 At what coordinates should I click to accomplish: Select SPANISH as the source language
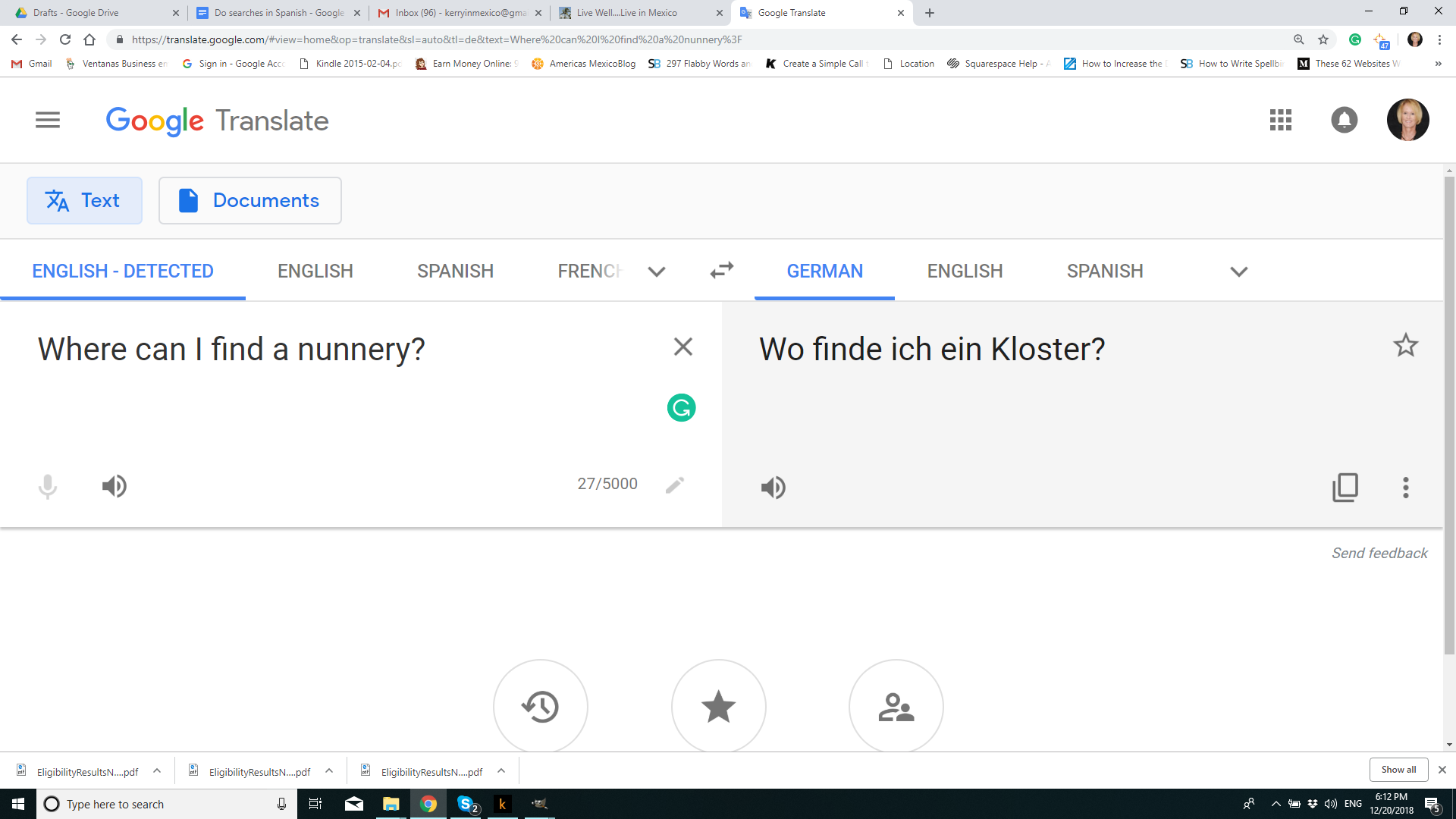pos(455,271)
